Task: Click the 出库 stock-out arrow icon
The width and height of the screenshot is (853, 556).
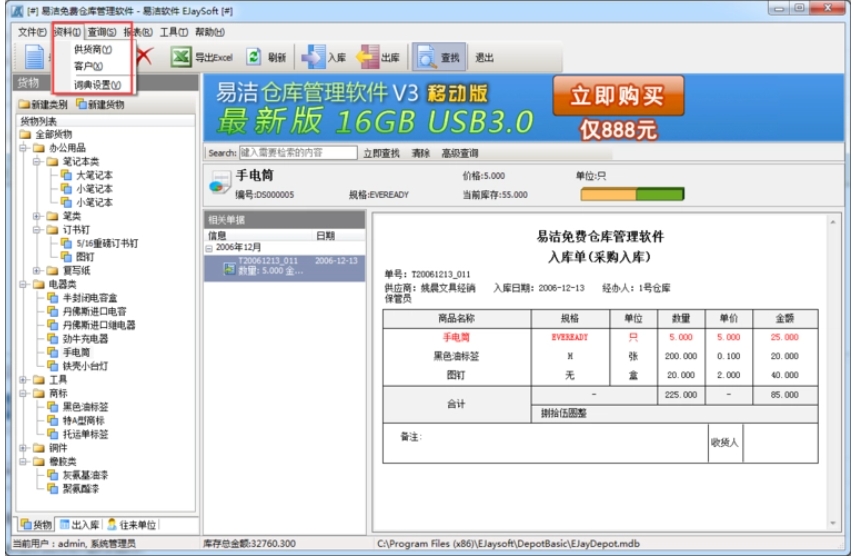Action: (368, 57)
